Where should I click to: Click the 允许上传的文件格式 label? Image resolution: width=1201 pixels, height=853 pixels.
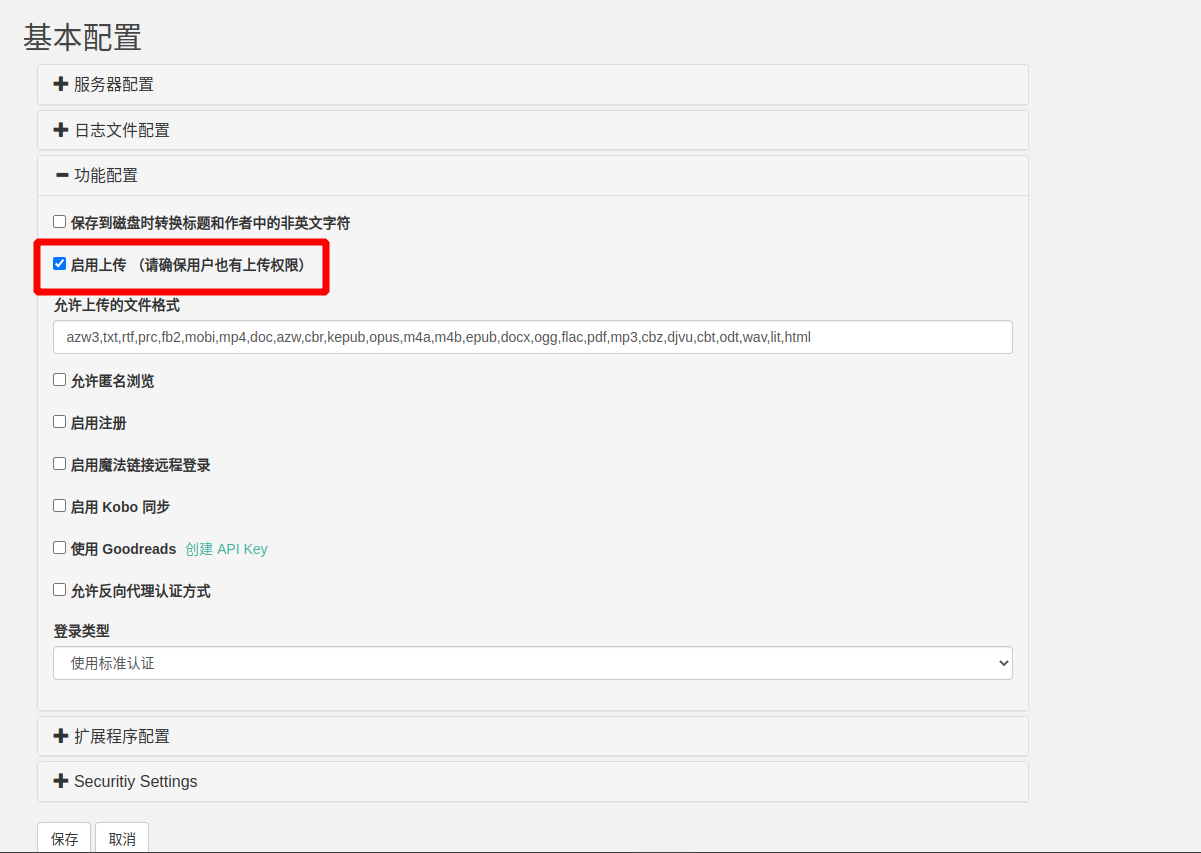point(117,305)
